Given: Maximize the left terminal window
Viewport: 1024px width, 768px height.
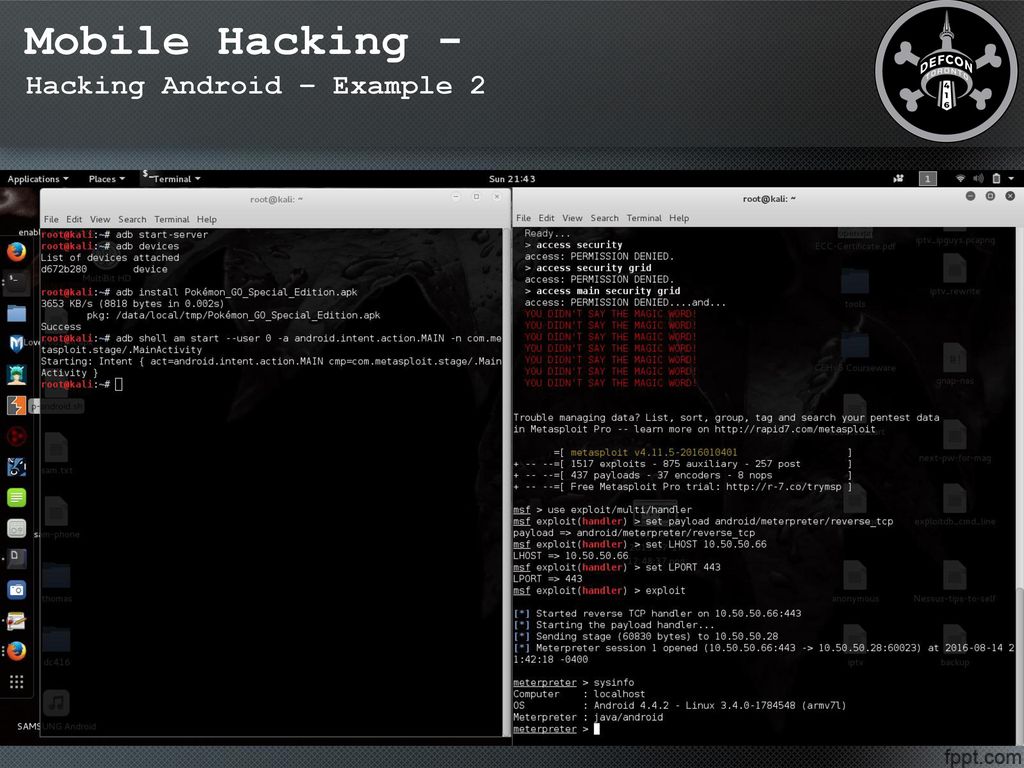Looking at the screenshot, I should [476, 197].
